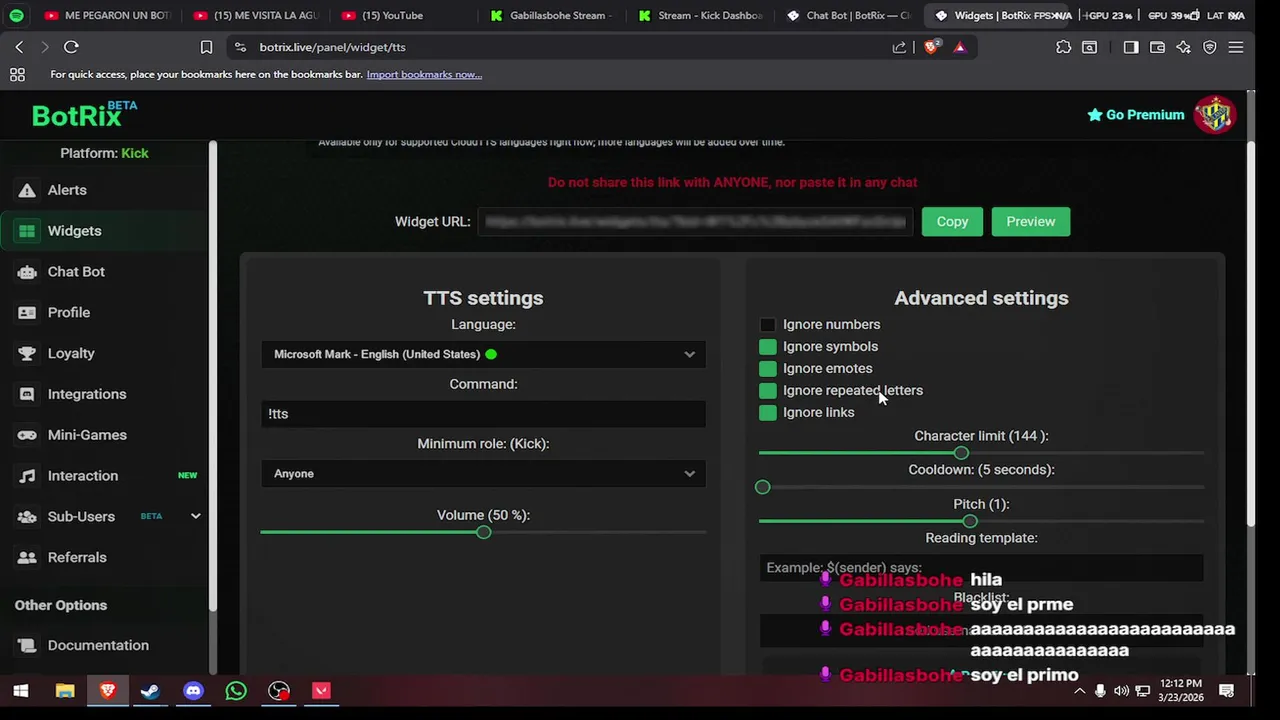
Task: Toggle the Ignore links checkbox
Action: [767, 413]
